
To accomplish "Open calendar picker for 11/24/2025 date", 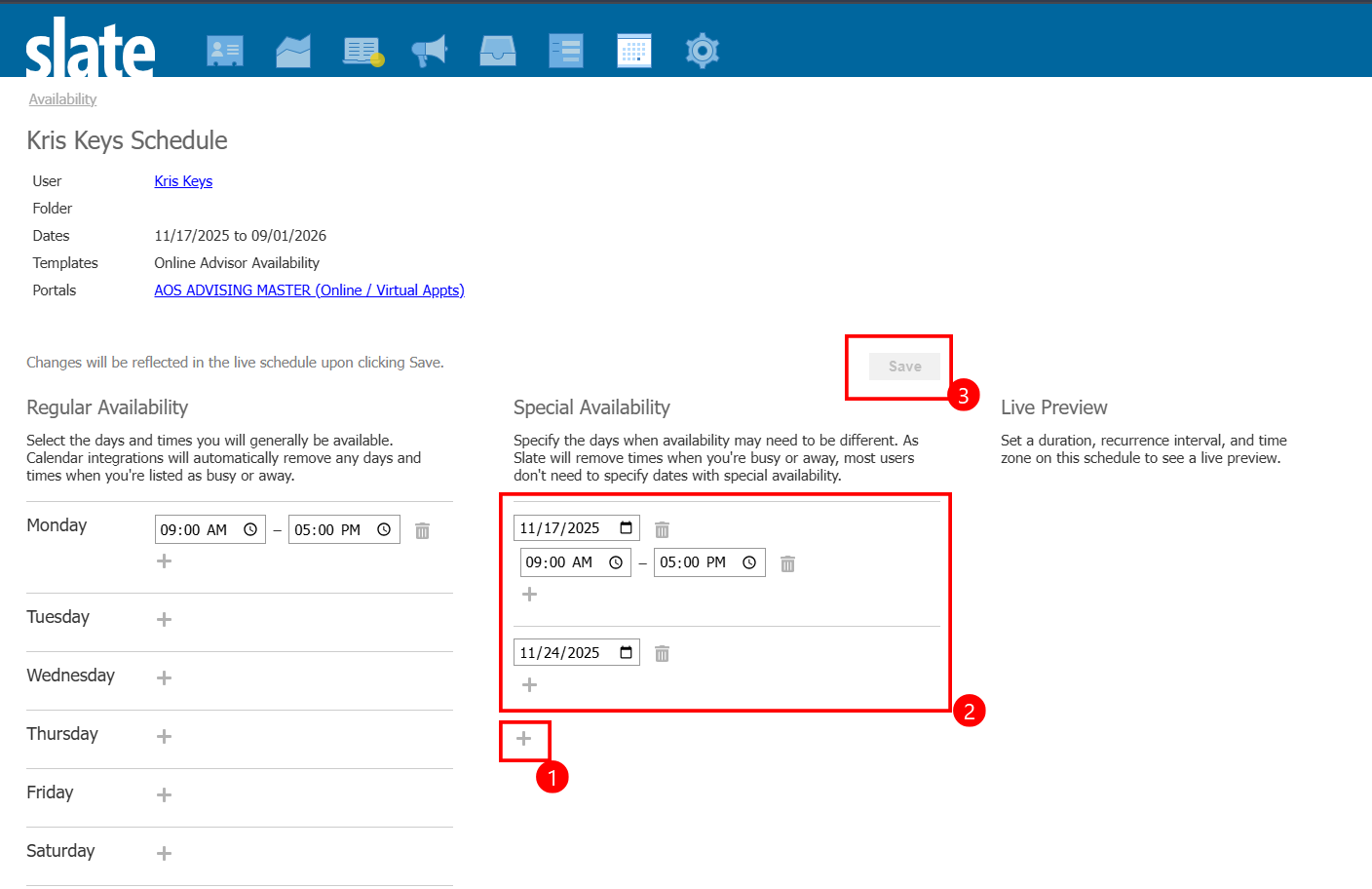I will 626,652.
